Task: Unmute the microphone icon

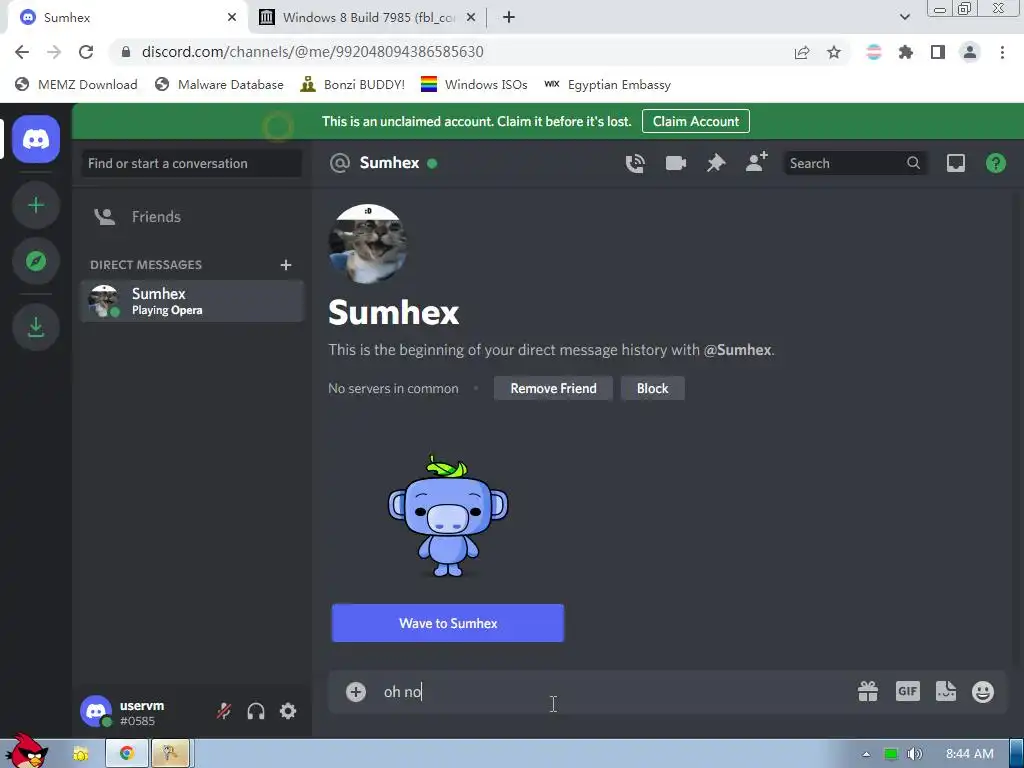Action: coord(224,711)
